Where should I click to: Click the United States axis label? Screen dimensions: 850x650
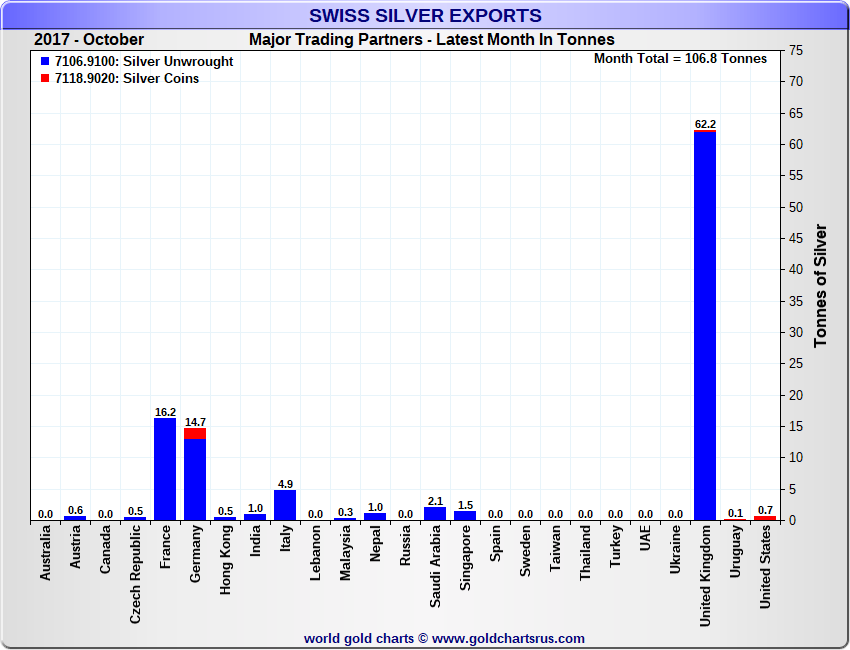[765, 567]
